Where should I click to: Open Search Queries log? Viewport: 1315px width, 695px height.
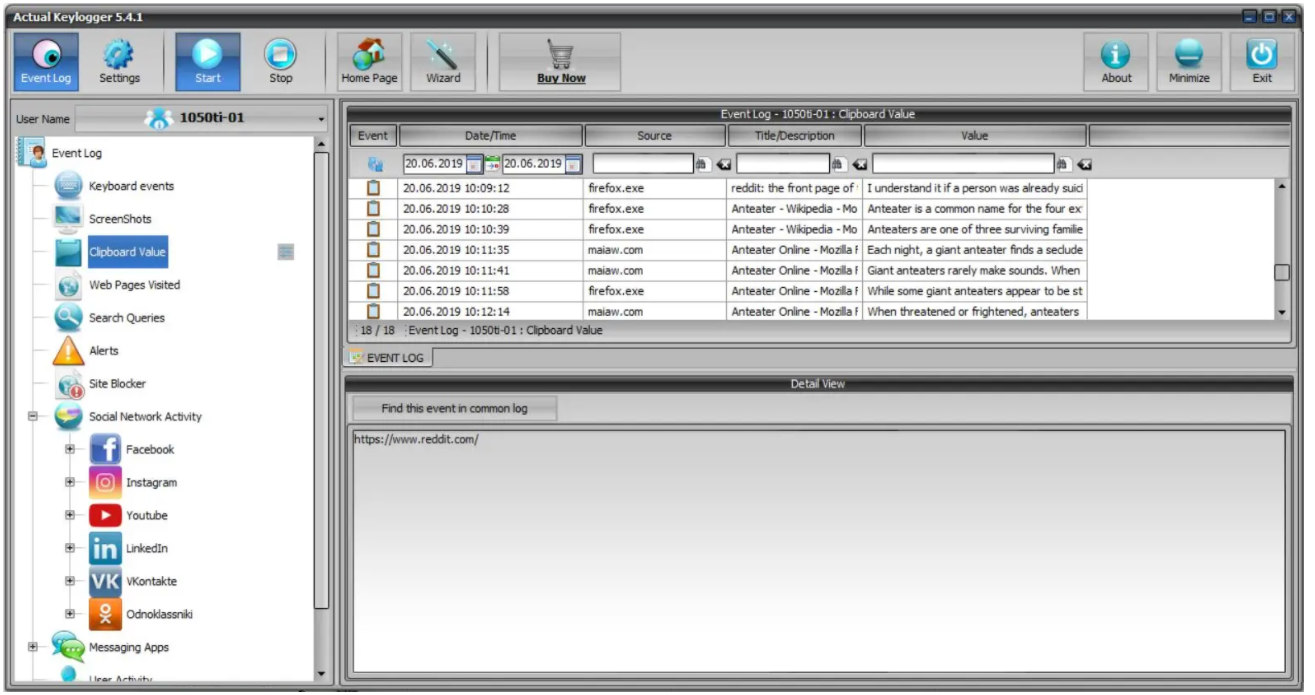point(126,318)
